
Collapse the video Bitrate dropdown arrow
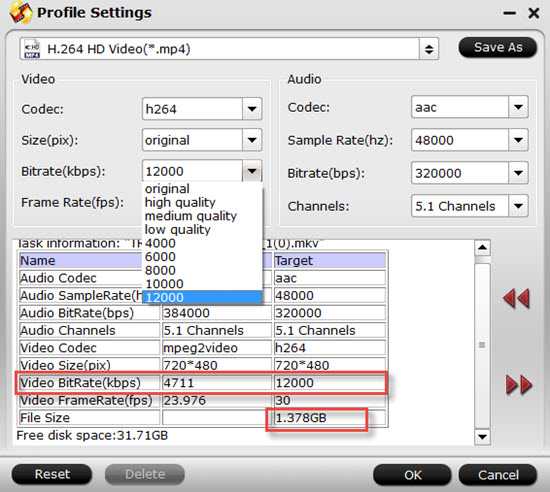point(251,171)
